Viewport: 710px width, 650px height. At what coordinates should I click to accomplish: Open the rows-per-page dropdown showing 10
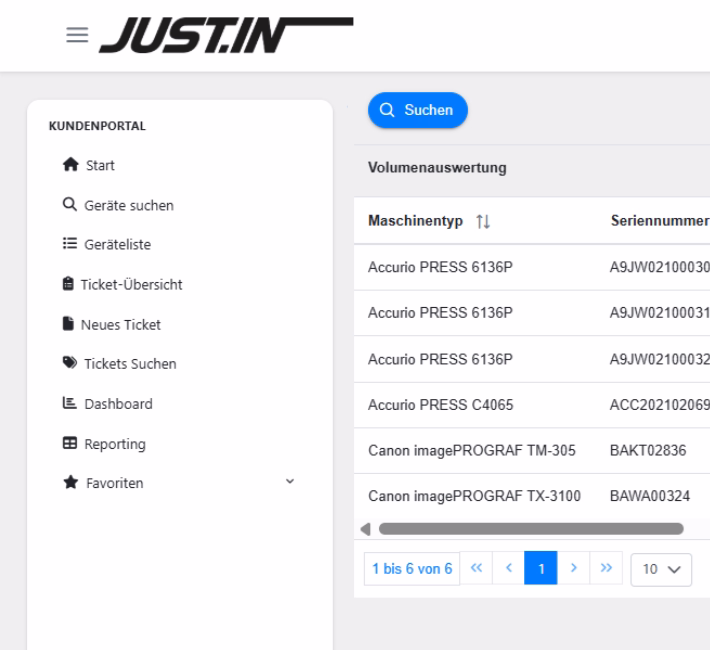(661, 569)
